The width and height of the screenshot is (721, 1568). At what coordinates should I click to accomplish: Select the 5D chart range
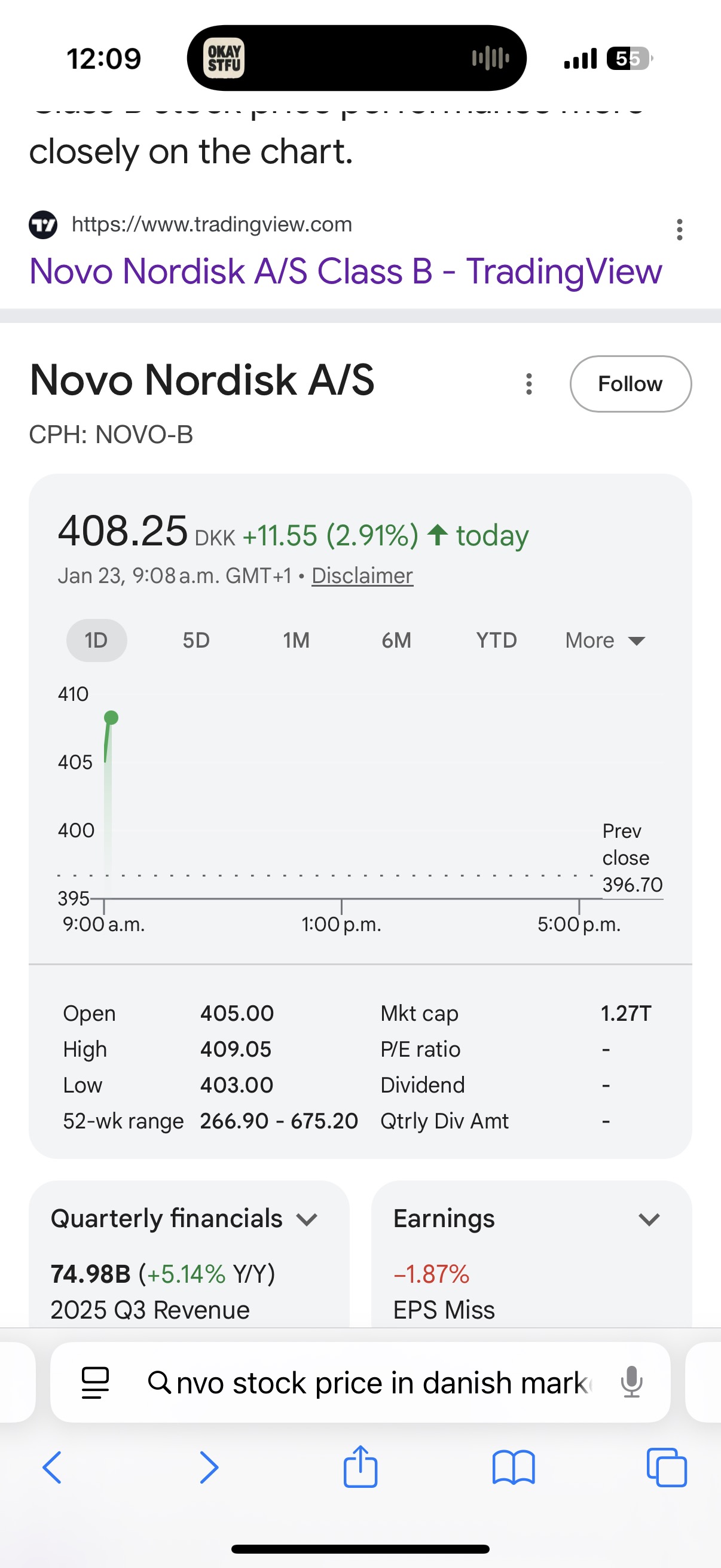[x=196, y=640]
